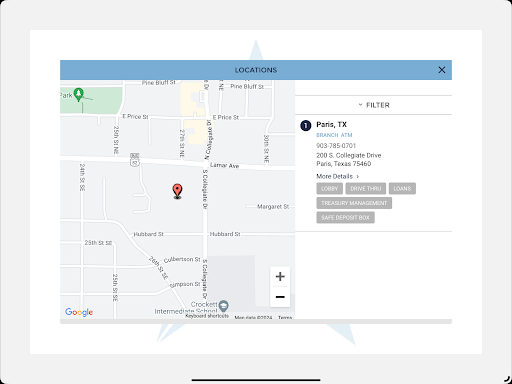
Task: Select the LOANS service tag
Action: 402,189
